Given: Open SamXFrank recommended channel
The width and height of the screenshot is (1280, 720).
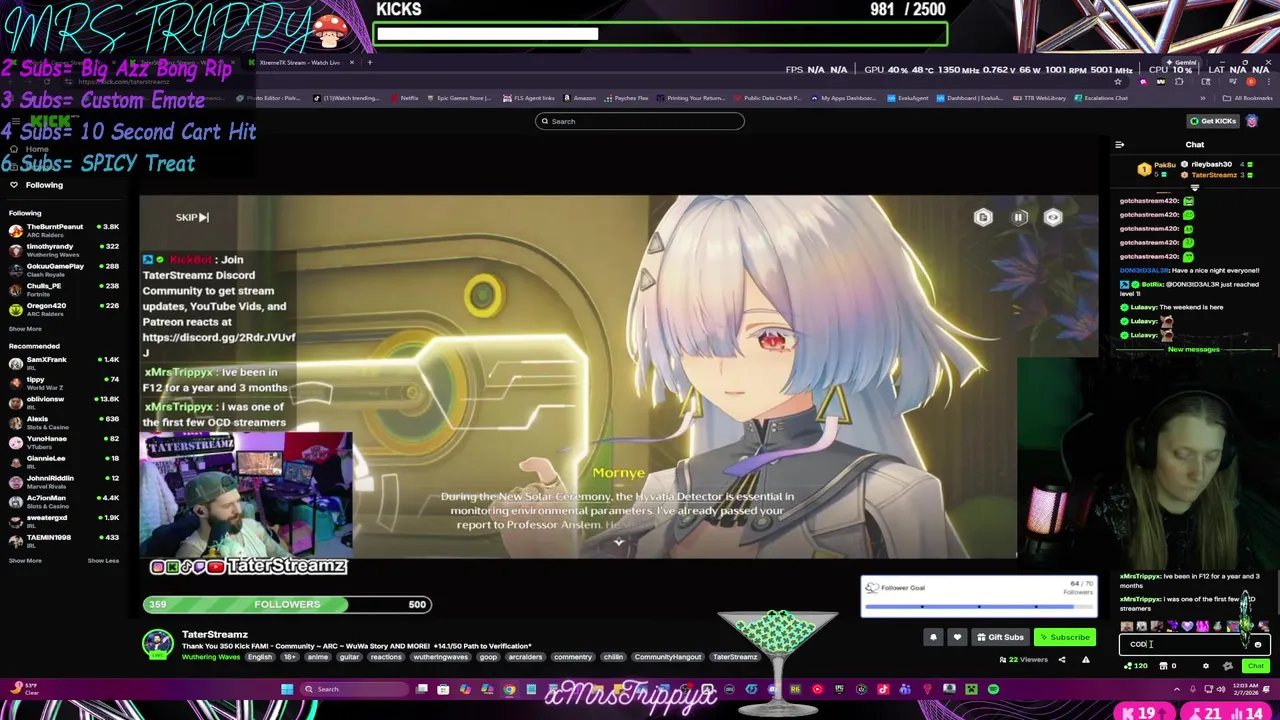Looking at the screenshot, I should click(64, 362).
